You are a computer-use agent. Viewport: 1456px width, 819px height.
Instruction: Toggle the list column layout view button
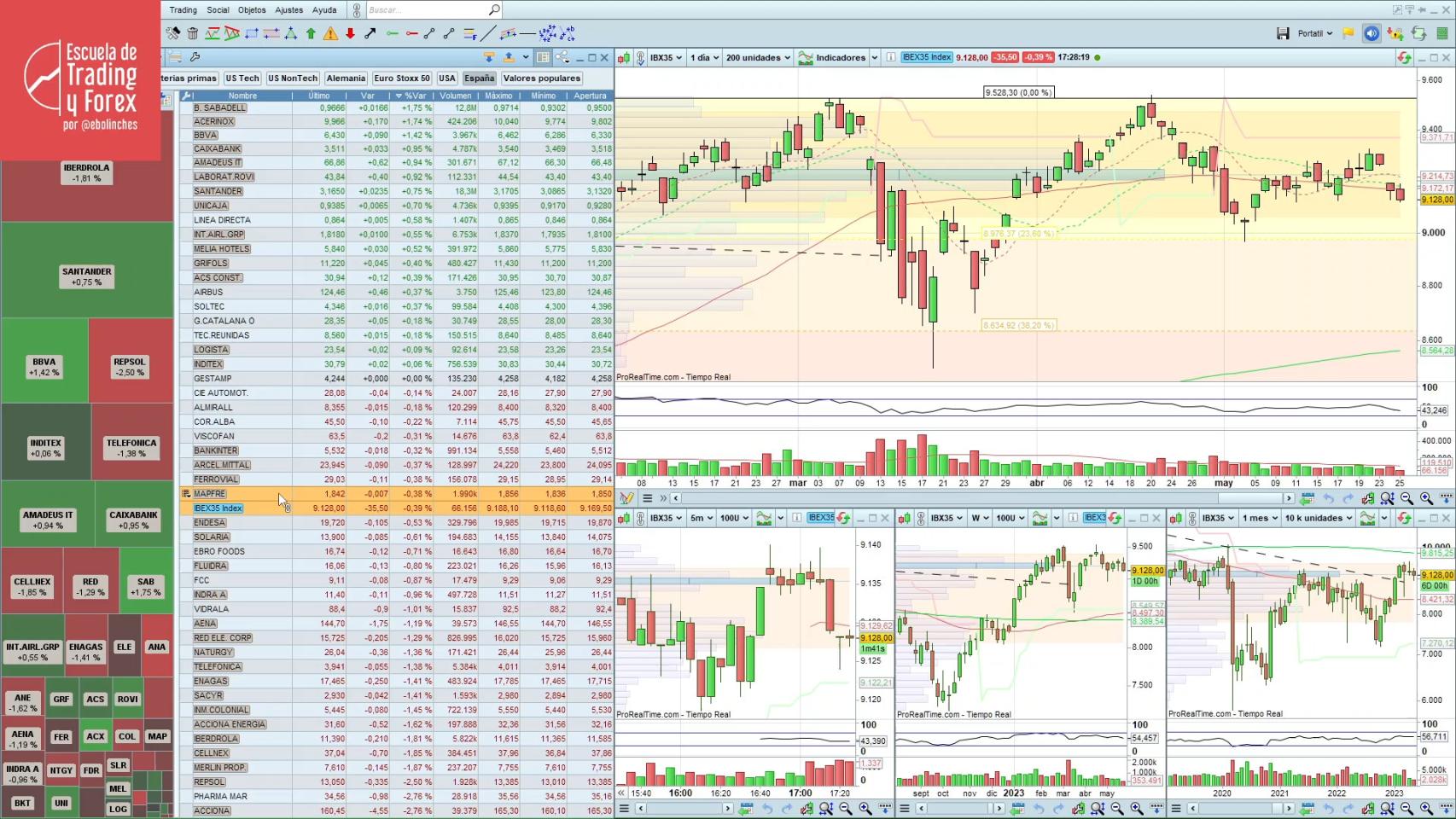(x=543, y=57)
